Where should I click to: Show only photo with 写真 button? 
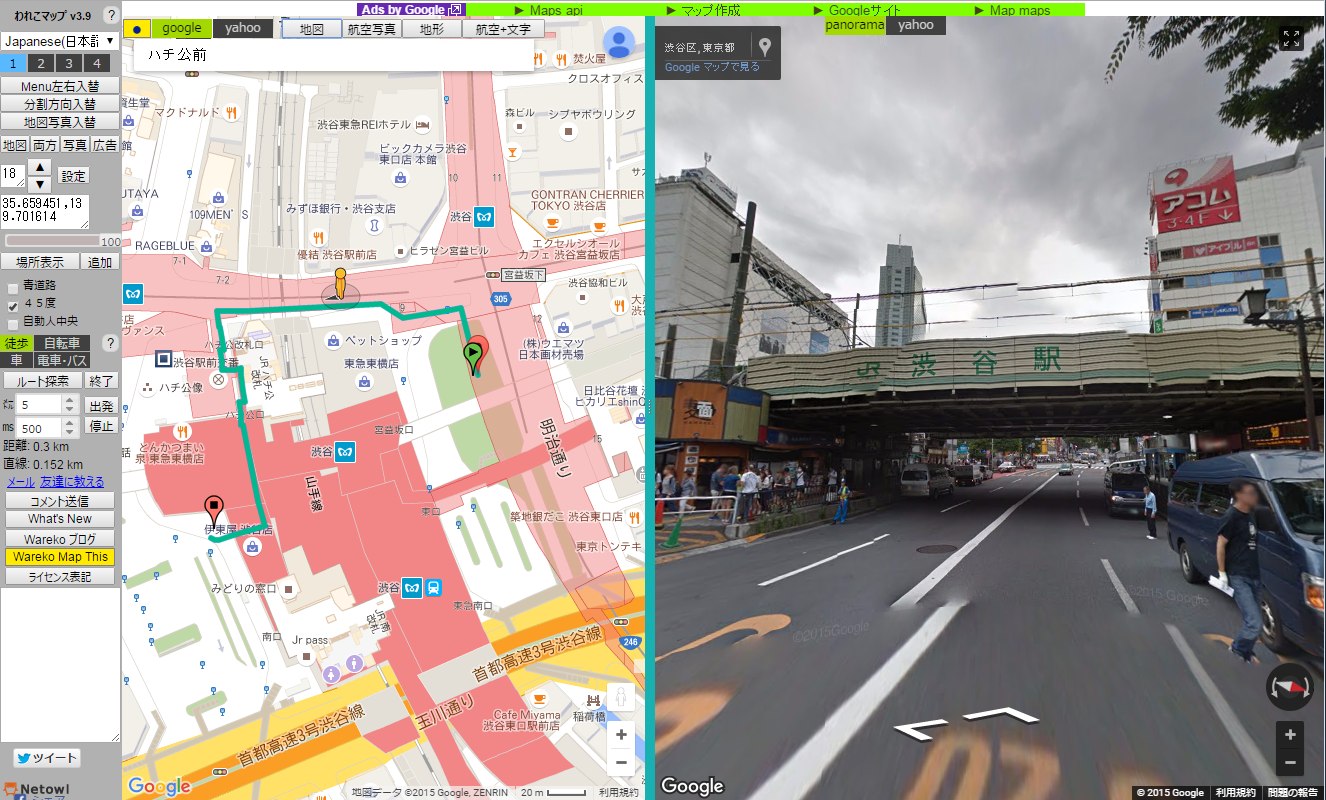(75, 145)
